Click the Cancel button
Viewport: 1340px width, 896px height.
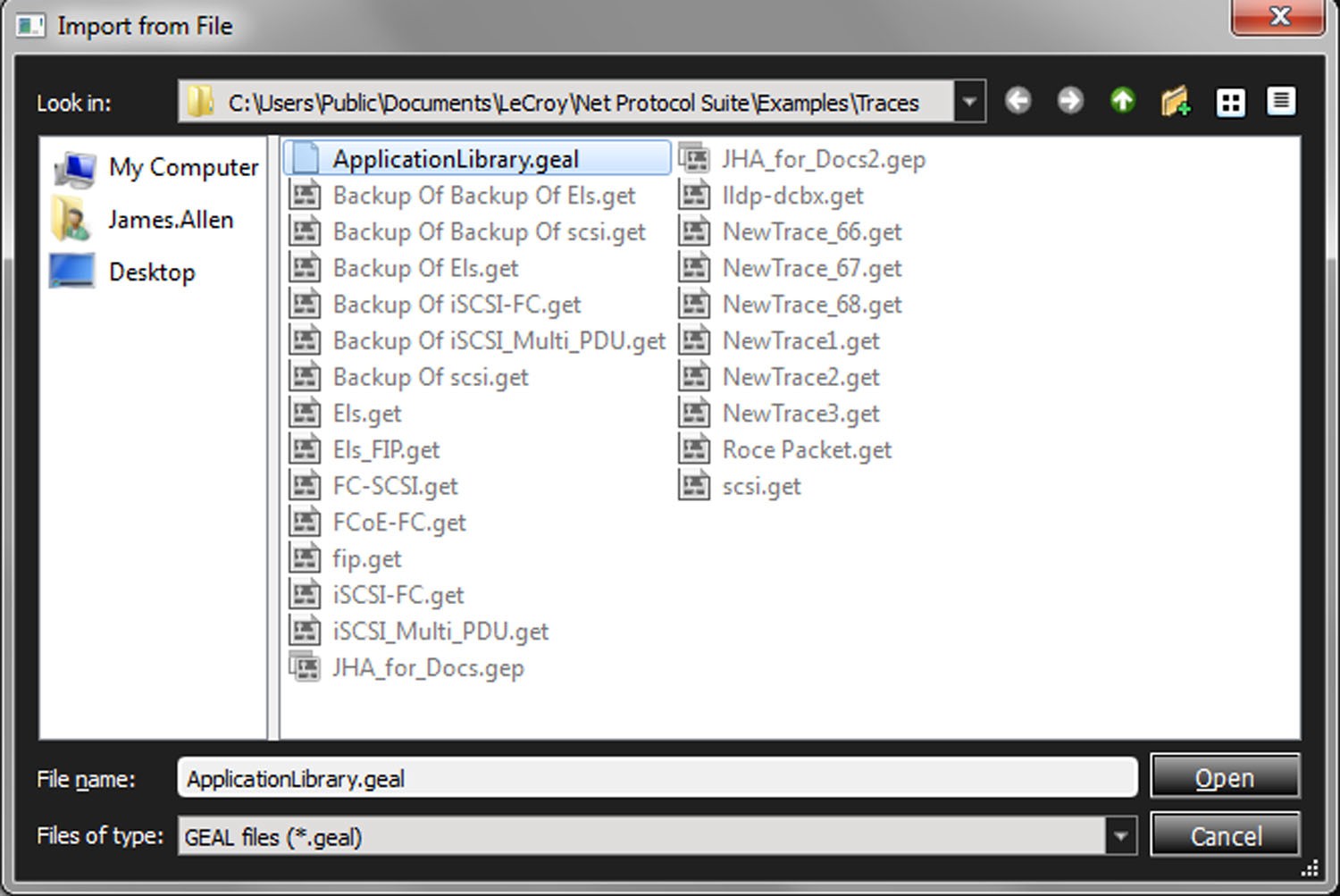(1225, 835)
